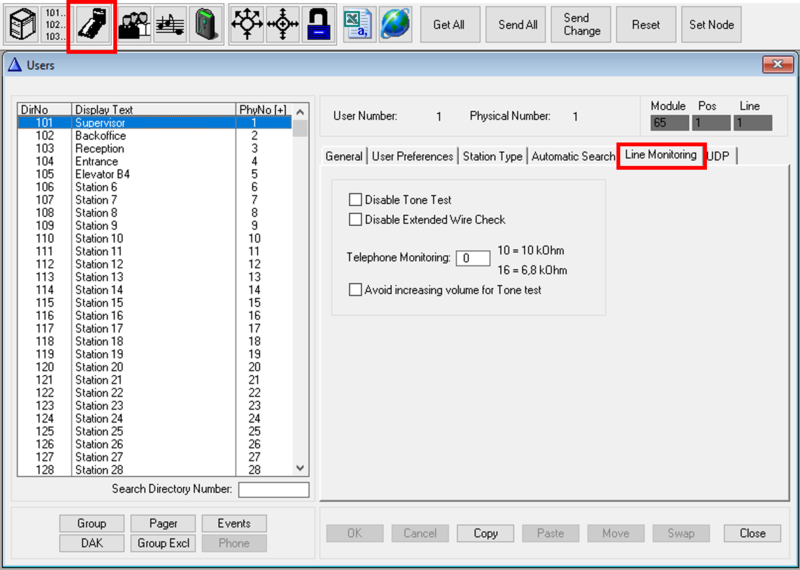Select the Station 15 row
Screen dimensions: 800x570
tap(155, 303)
